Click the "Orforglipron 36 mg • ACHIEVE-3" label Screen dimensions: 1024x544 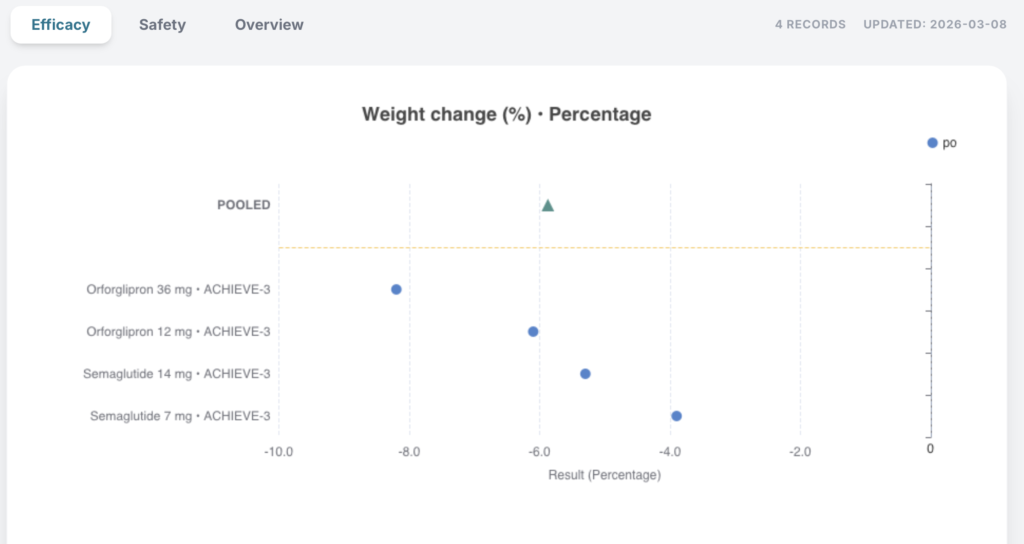178,290
